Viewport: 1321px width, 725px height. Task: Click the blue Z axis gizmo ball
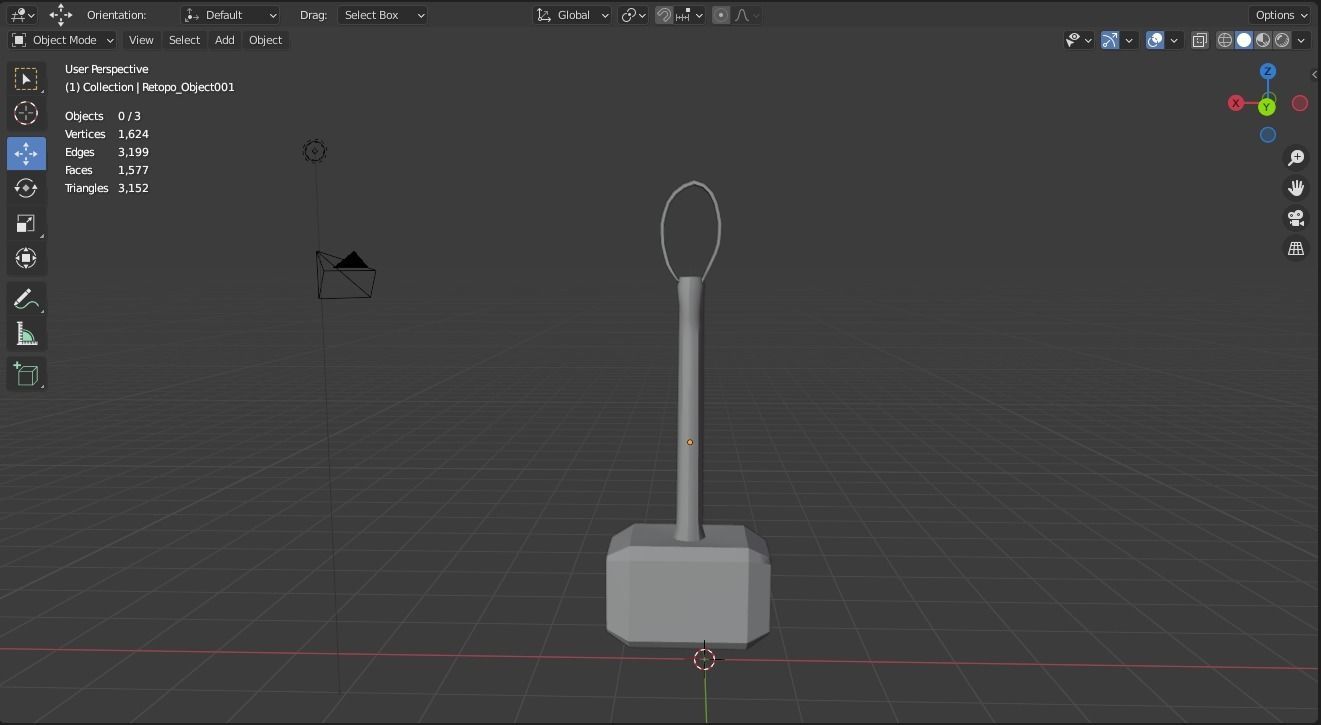pos(1267,71)
